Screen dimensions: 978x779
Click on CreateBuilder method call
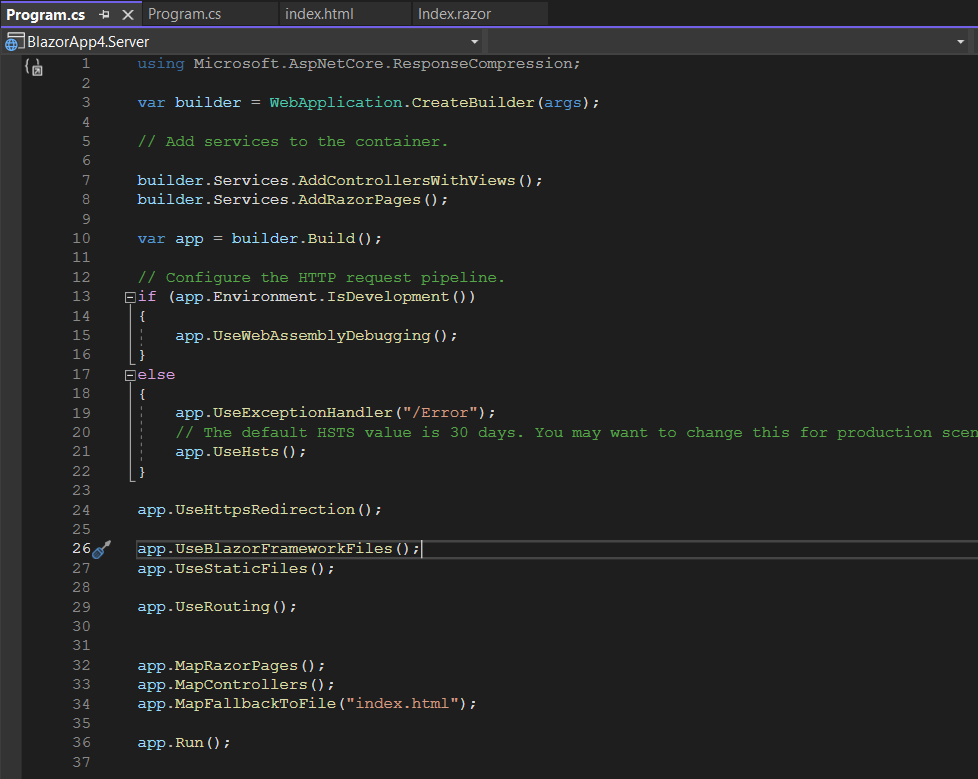(473, 102)
